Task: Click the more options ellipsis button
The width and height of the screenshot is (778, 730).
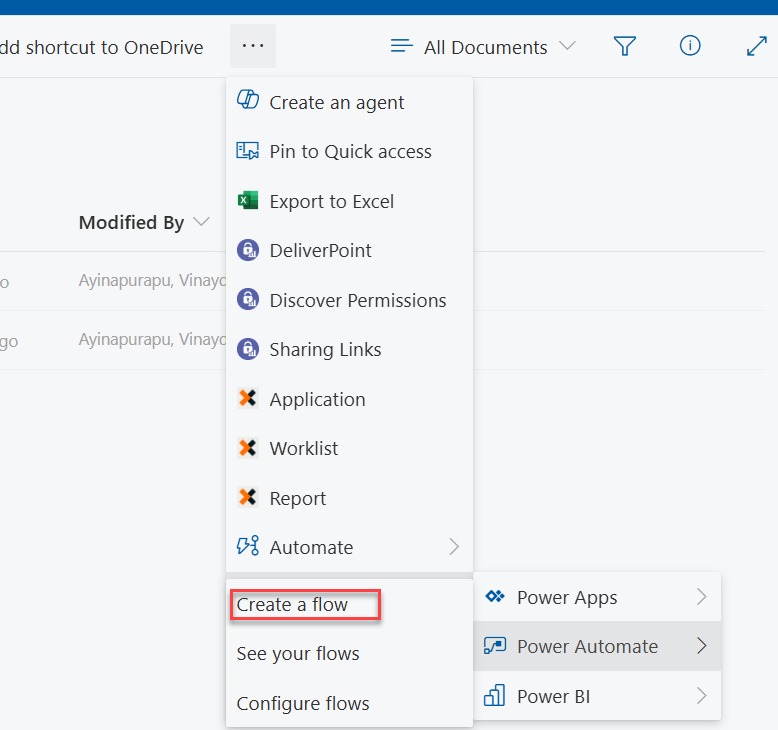Action: [253, 46]
